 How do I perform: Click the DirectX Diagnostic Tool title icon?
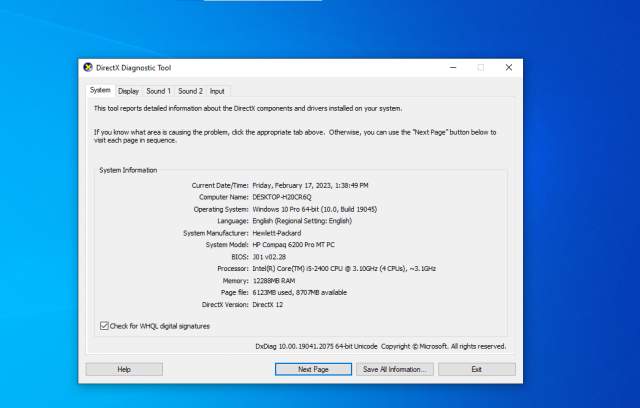(x=88, y=67)
